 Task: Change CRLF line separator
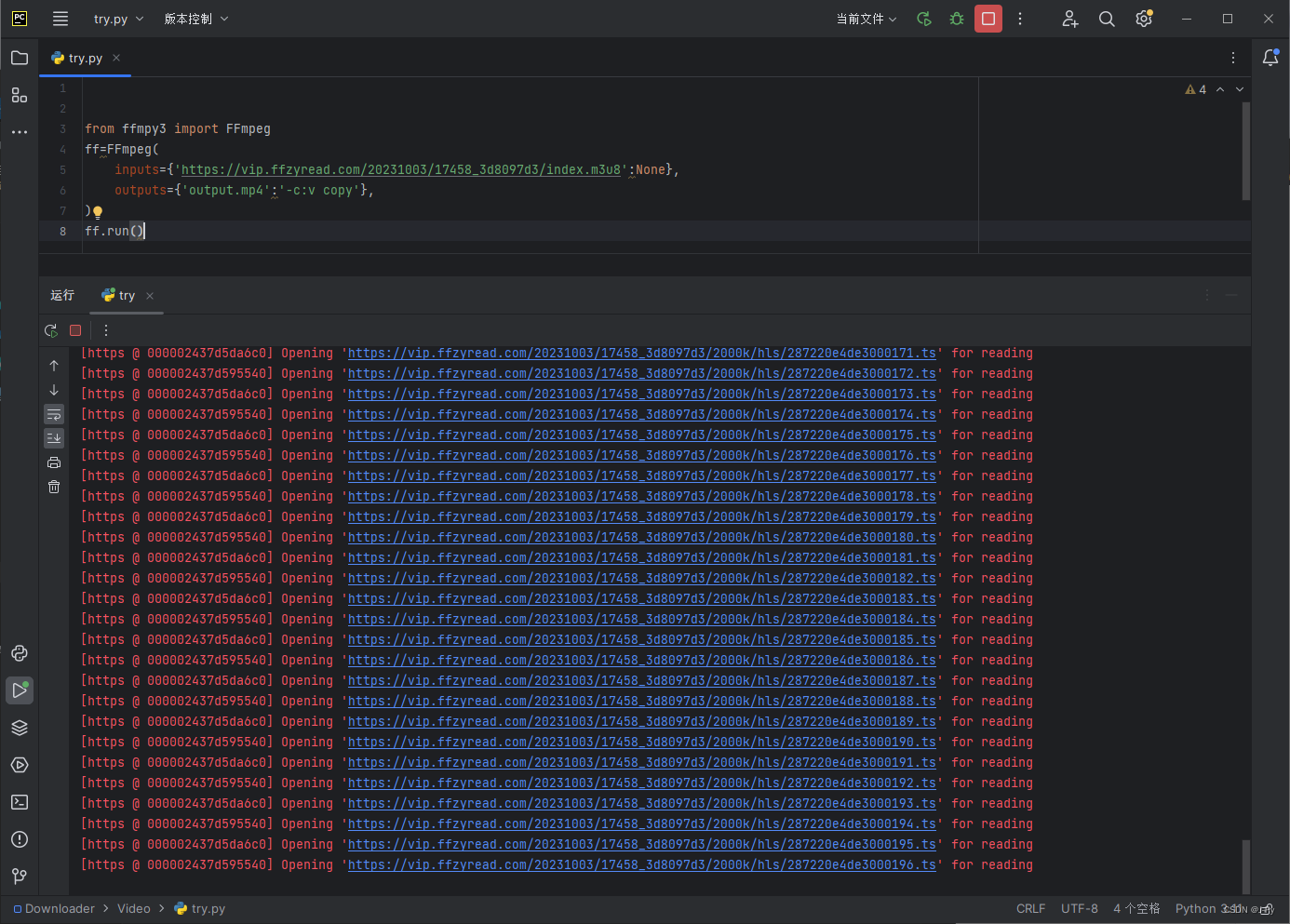pyautogui.click(x=1030, y=908)
